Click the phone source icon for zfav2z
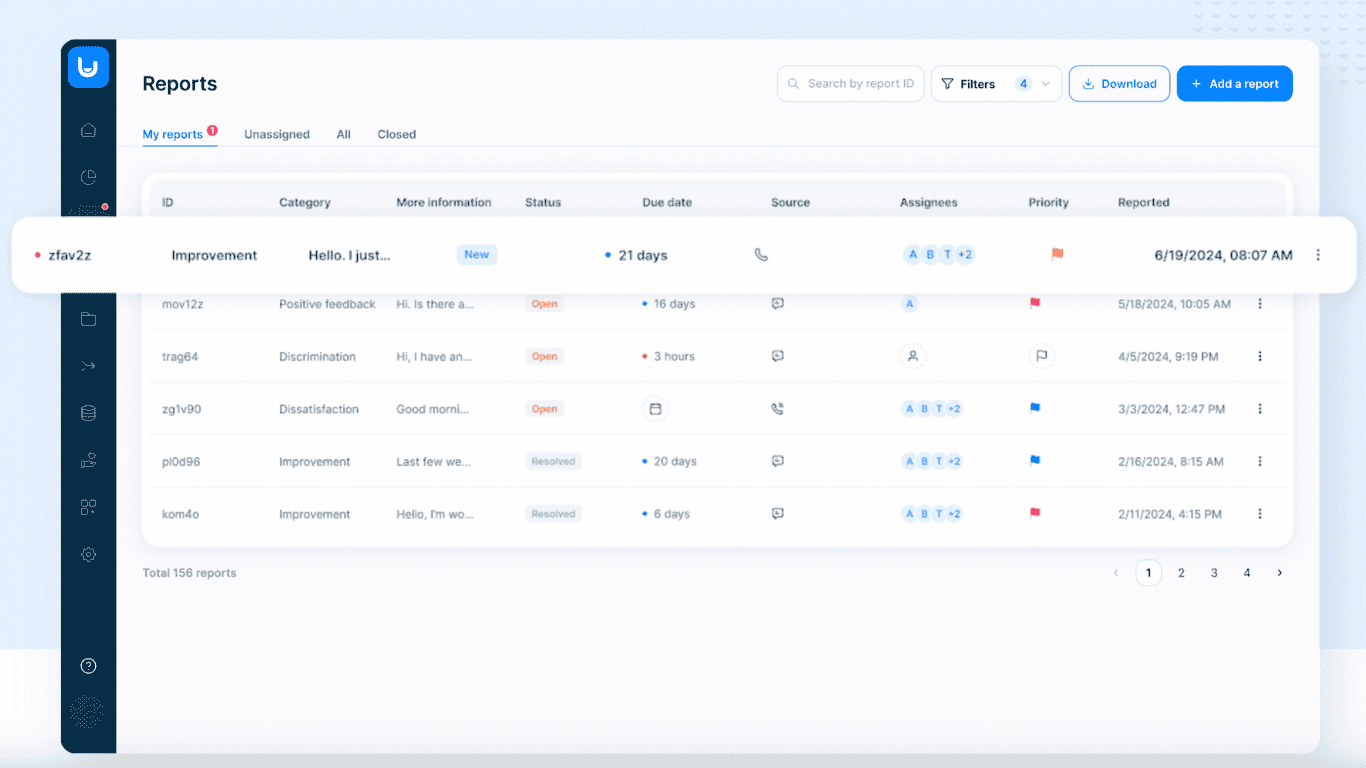Viewport: 1366px width, 768px height. (761, 255)
